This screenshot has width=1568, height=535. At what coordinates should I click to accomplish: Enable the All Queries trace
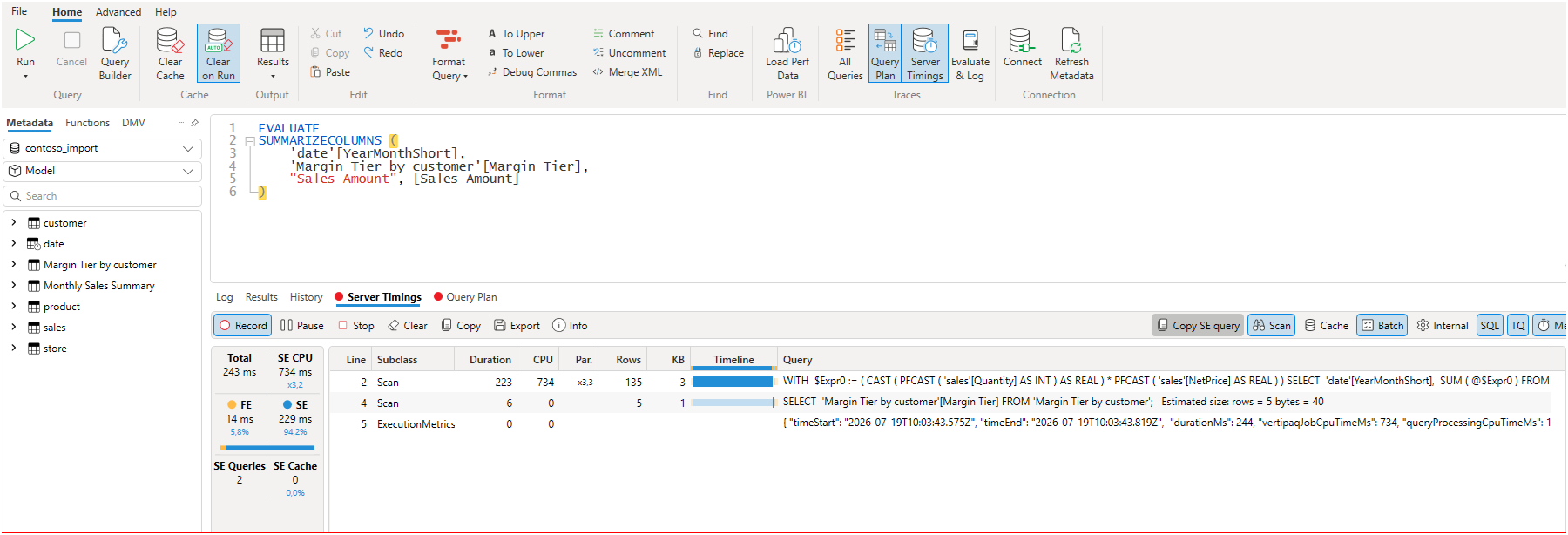pyautogui.click(x=845, y=54)
